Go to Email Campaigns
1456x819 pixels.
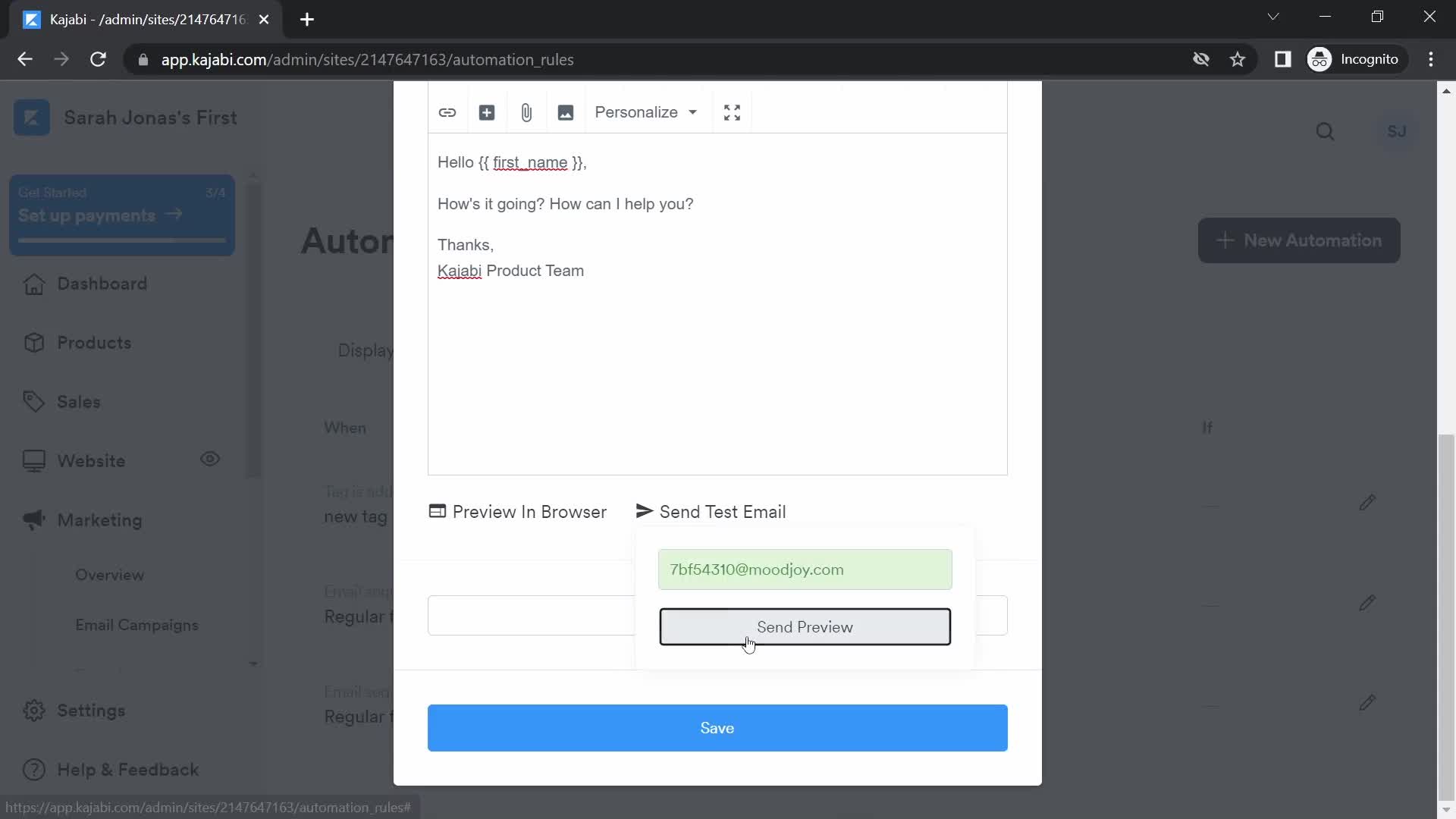(136, 625)
